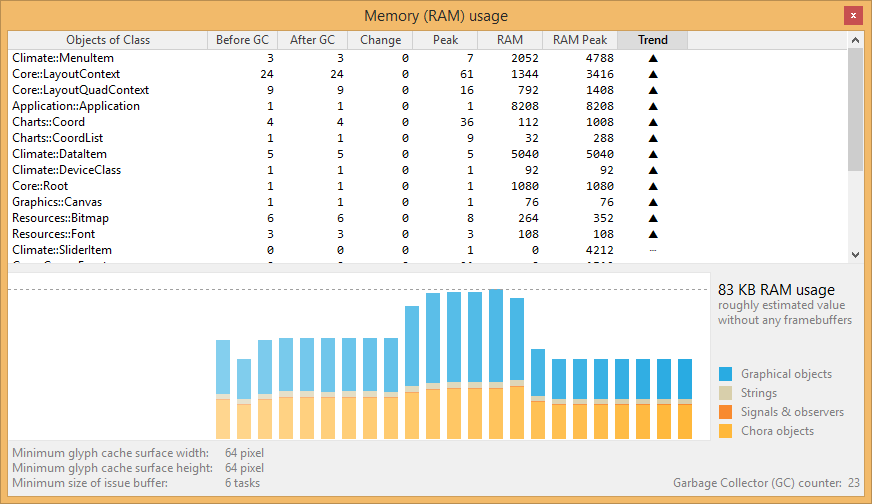Sort by the RAM Peak column header
Viewport: 872px width, 504px height.
click(580, 40)
